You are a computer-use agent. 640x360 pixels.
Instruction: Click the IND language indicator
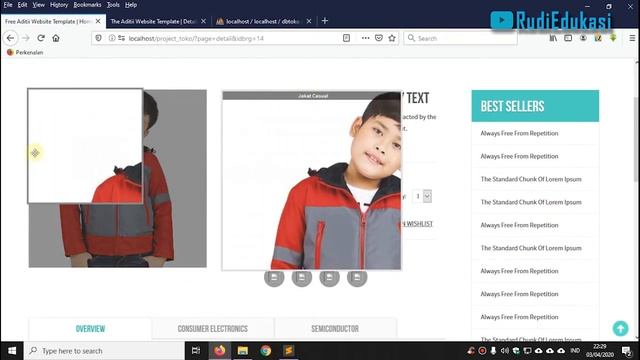tap(575, 351)
